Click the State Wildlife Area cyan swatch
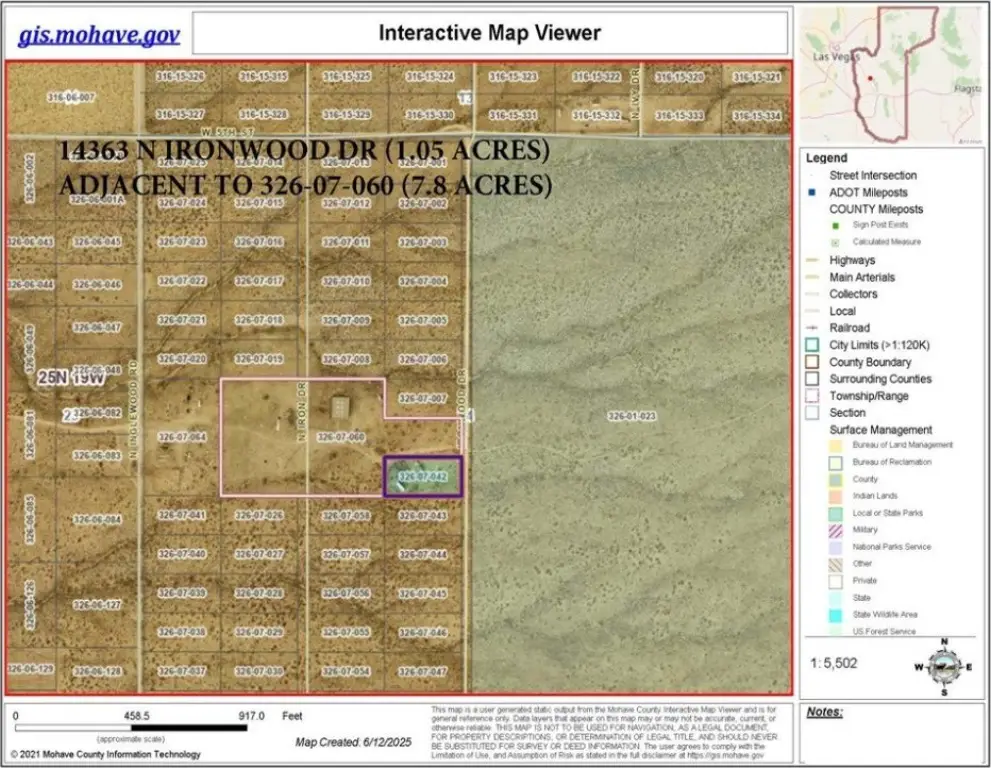 pos(836,614)
